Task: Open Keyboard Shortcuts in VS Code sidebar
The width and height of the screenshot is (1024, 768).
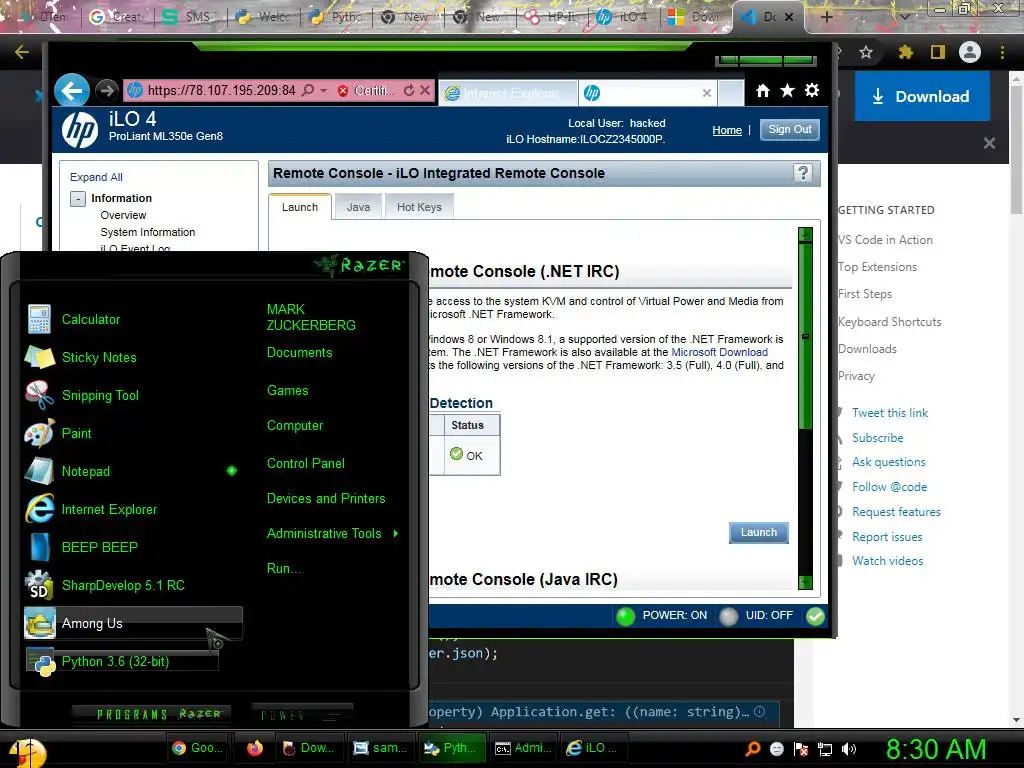Action: (x=889, y=322)
